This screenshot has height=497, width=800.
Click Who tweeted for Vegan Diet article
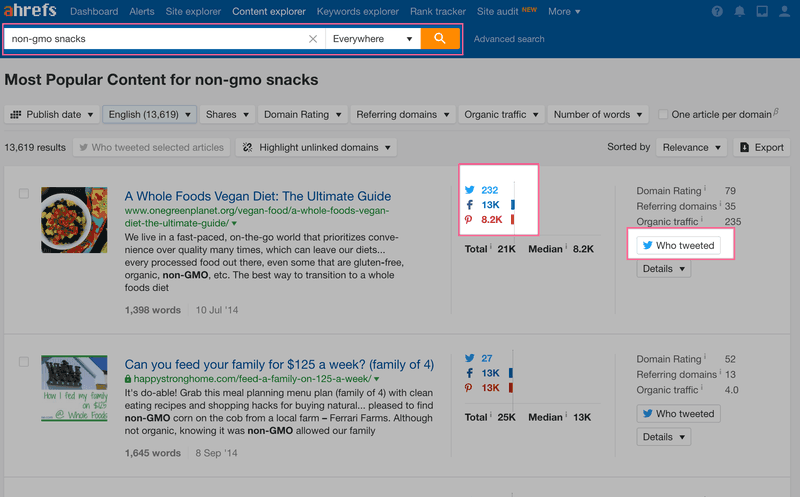tap(679, 245)
